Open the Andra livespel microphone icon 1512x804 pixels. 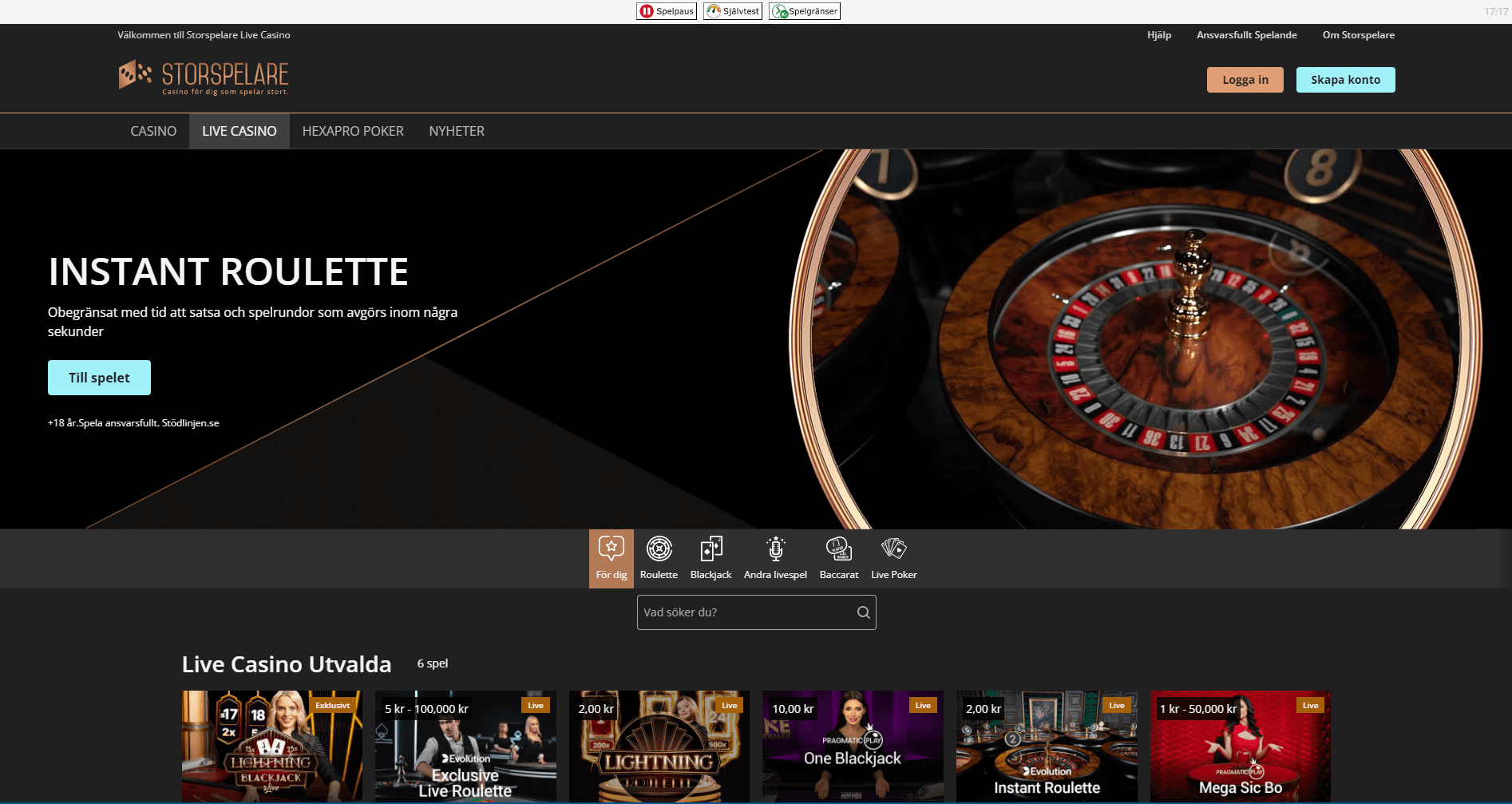(775, 549)
